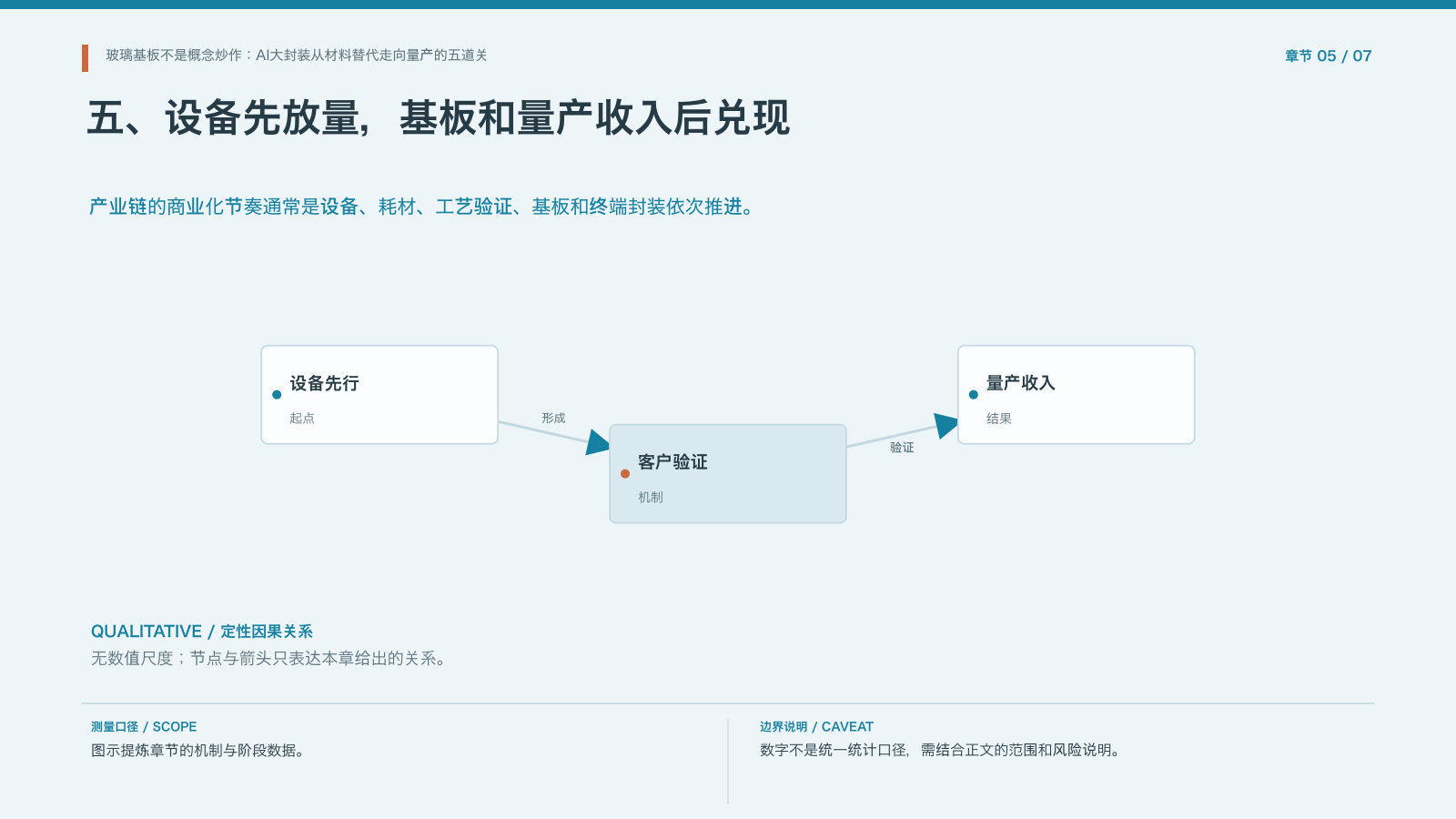Click the blue dot beside 量产收入
Screen dimensions: 1456x819
974,395
